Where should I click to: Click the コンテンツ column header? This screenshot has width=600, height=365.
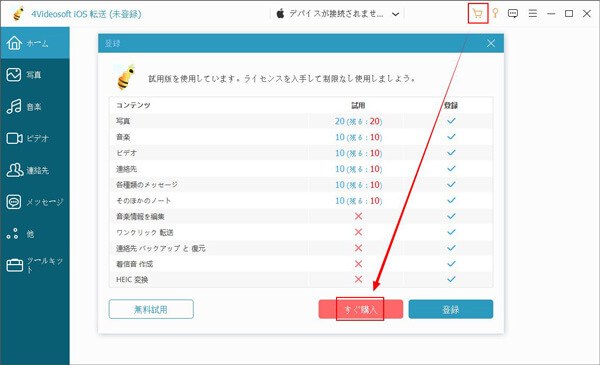133,105
